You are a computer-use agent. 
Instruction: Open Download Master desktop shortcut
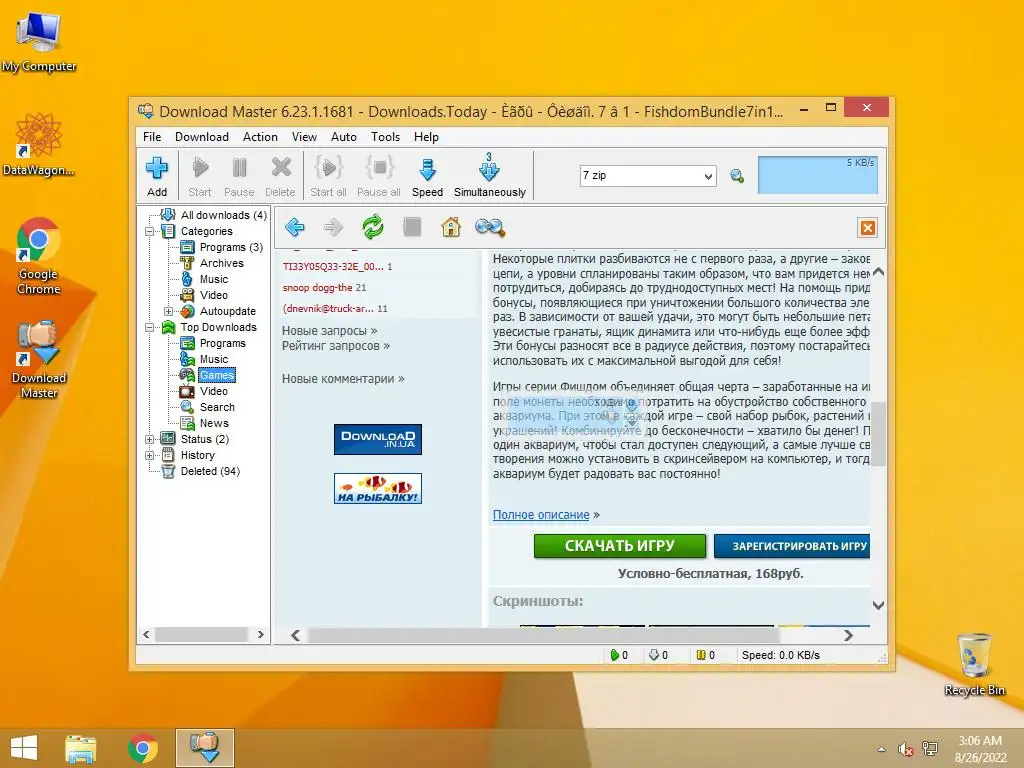(39, 360)
